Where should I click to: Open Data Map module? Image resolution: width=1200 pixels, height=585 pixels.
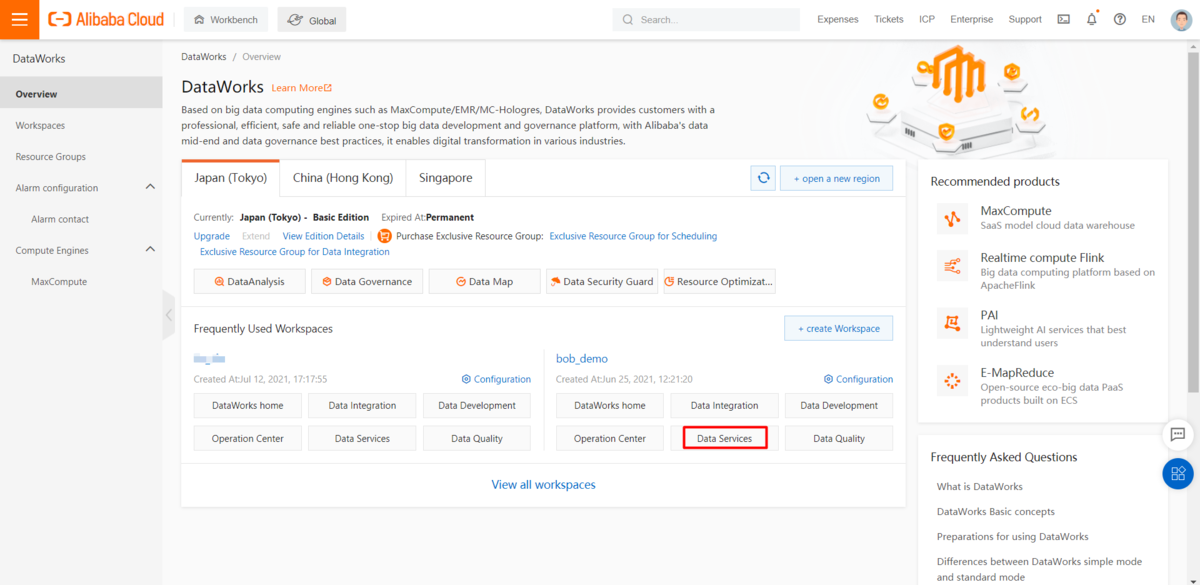click(485, 281)
